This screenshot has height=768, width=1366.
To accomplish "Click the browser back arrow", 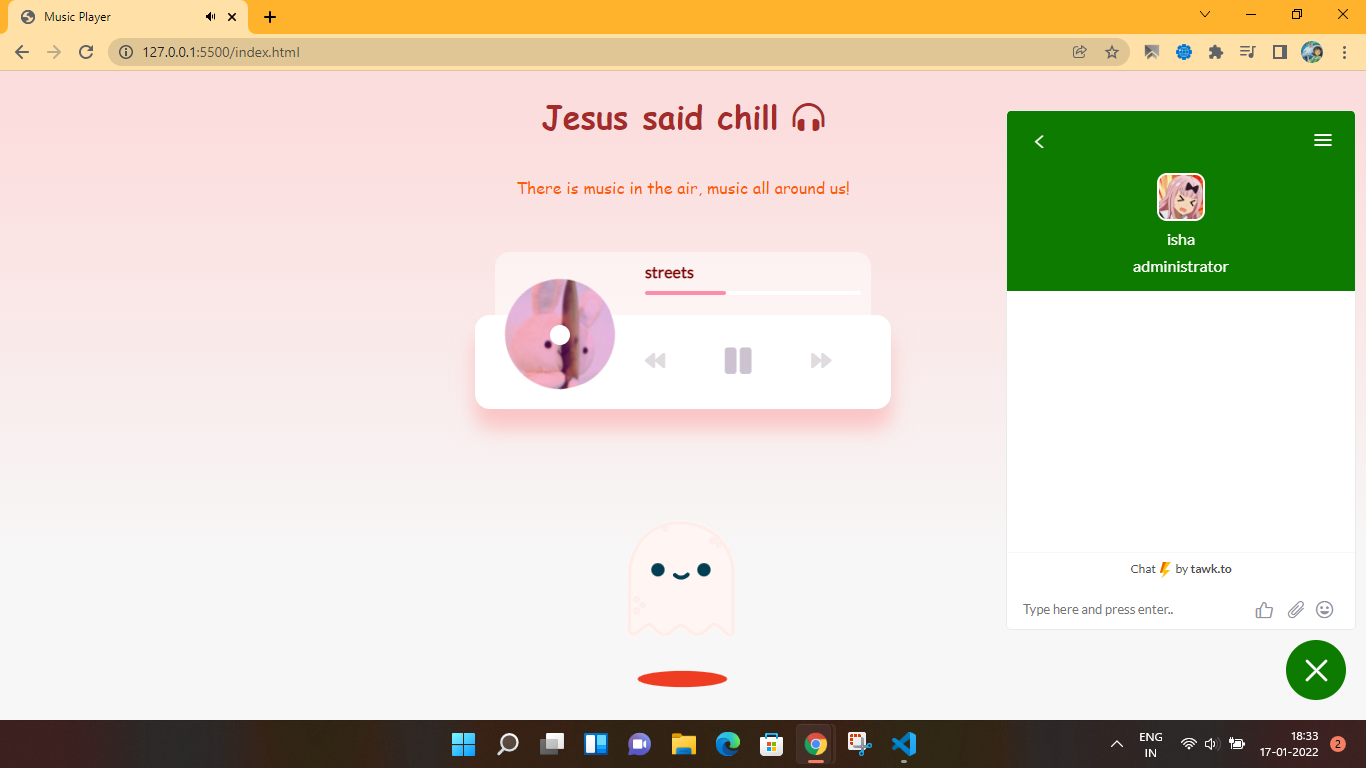I will (22, 52).
